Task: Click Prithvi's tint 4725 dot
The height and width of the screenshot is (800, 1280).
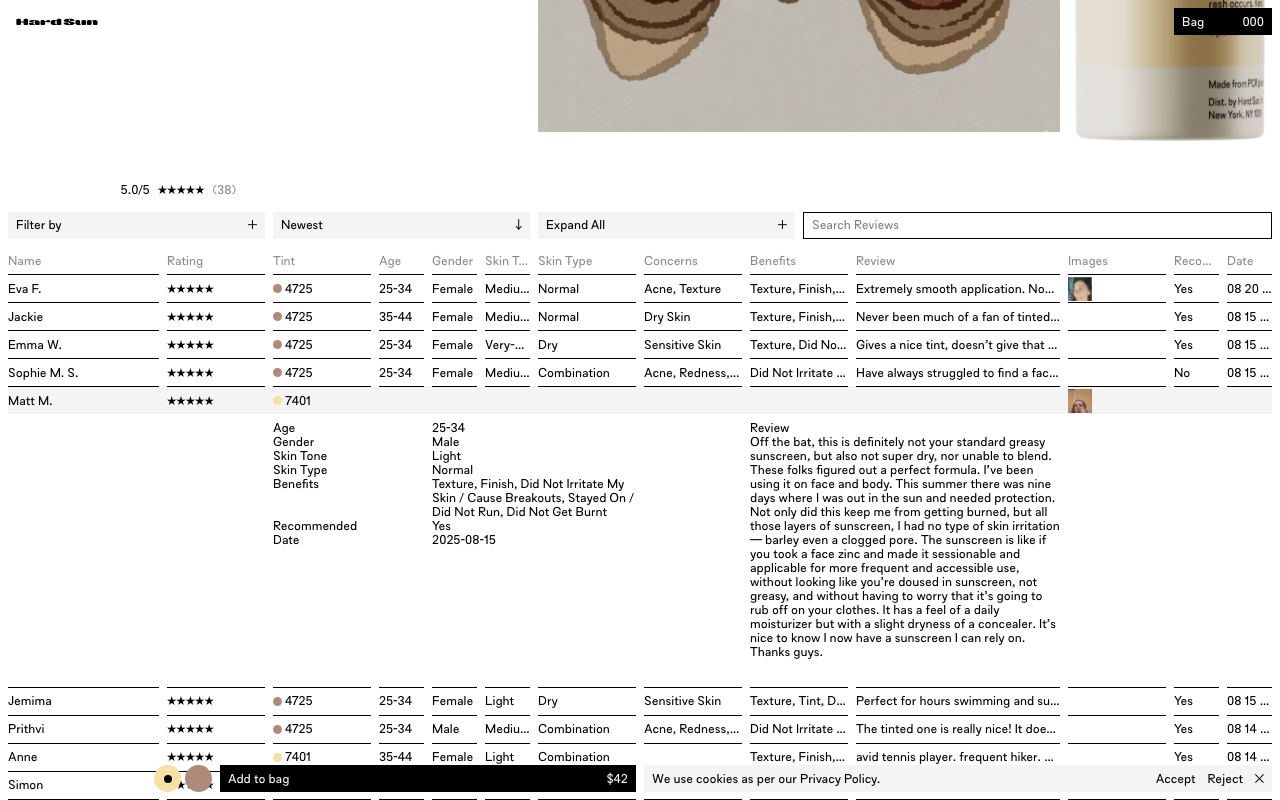Action: [x=277, y=729]
